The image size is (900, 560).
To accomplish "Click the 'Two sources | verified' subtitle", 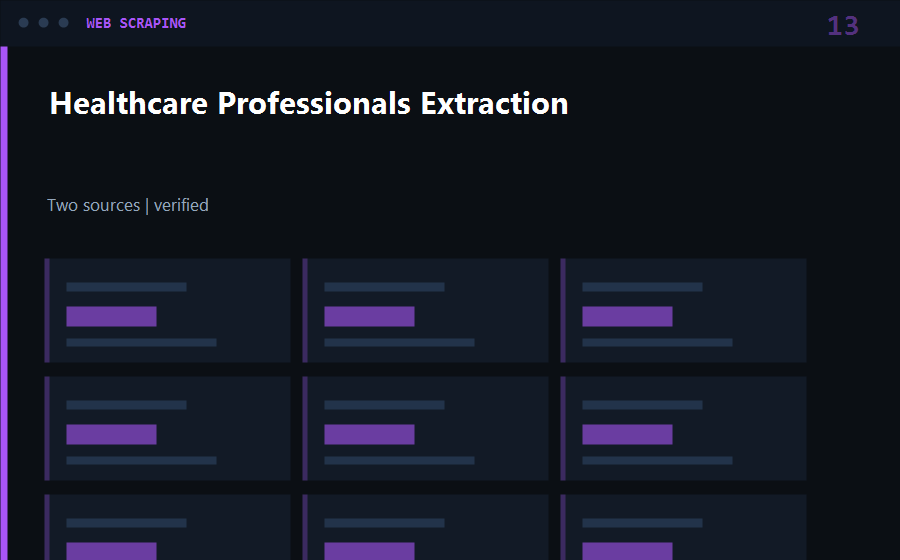I will coord(128,205).
